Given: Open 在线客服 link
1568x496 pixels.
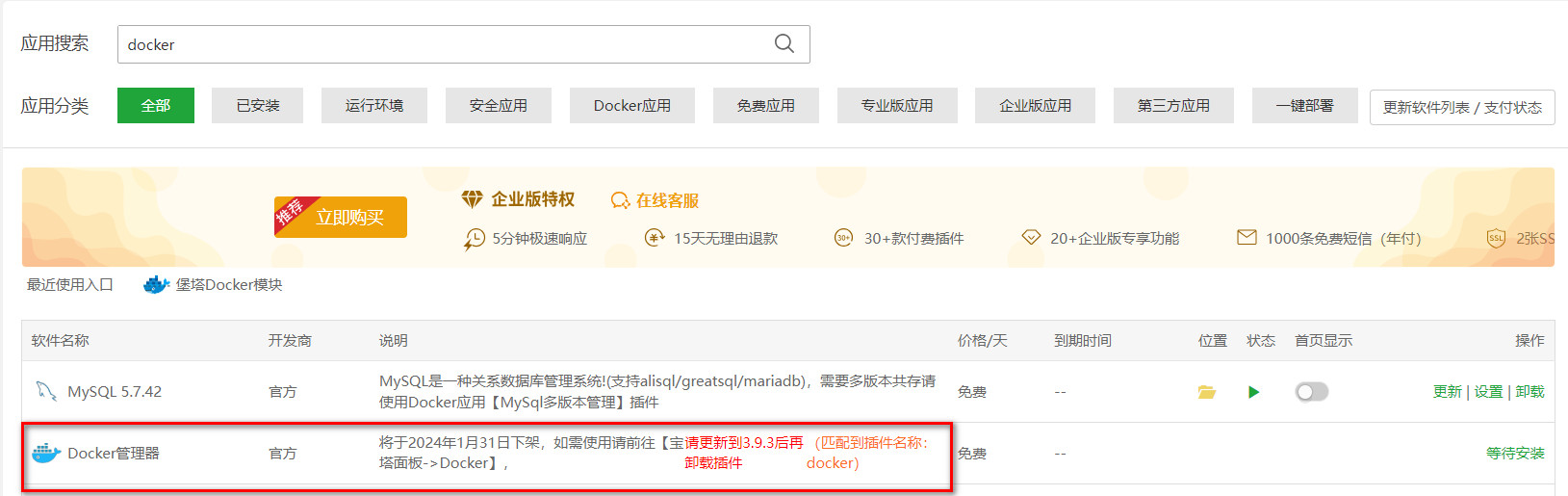Looking at the screenshot, I should coord(667,200).
